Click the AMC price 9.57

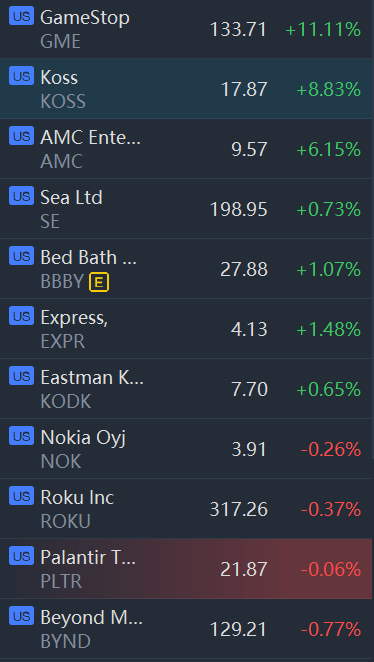coord(249,149)
